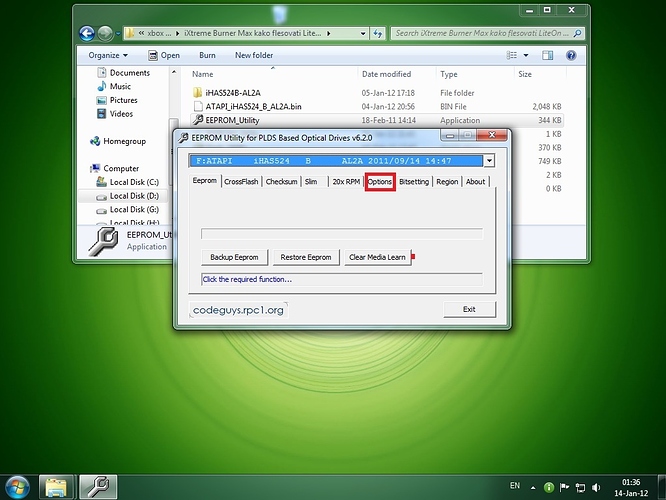Show hidden tray icons arrow
Image resolution: width=666 pixels, height=500 pixels.
coord(533,488)
